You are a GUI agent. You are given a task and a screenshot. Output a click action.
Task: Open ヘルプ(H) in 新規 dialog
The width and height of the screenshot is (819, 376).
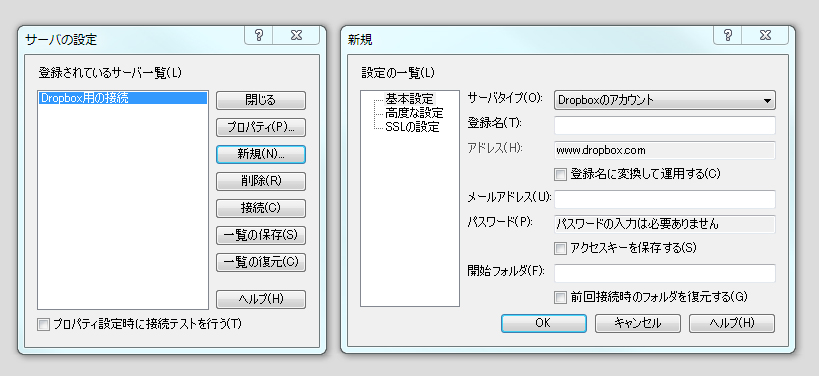[x=732, y=323]
